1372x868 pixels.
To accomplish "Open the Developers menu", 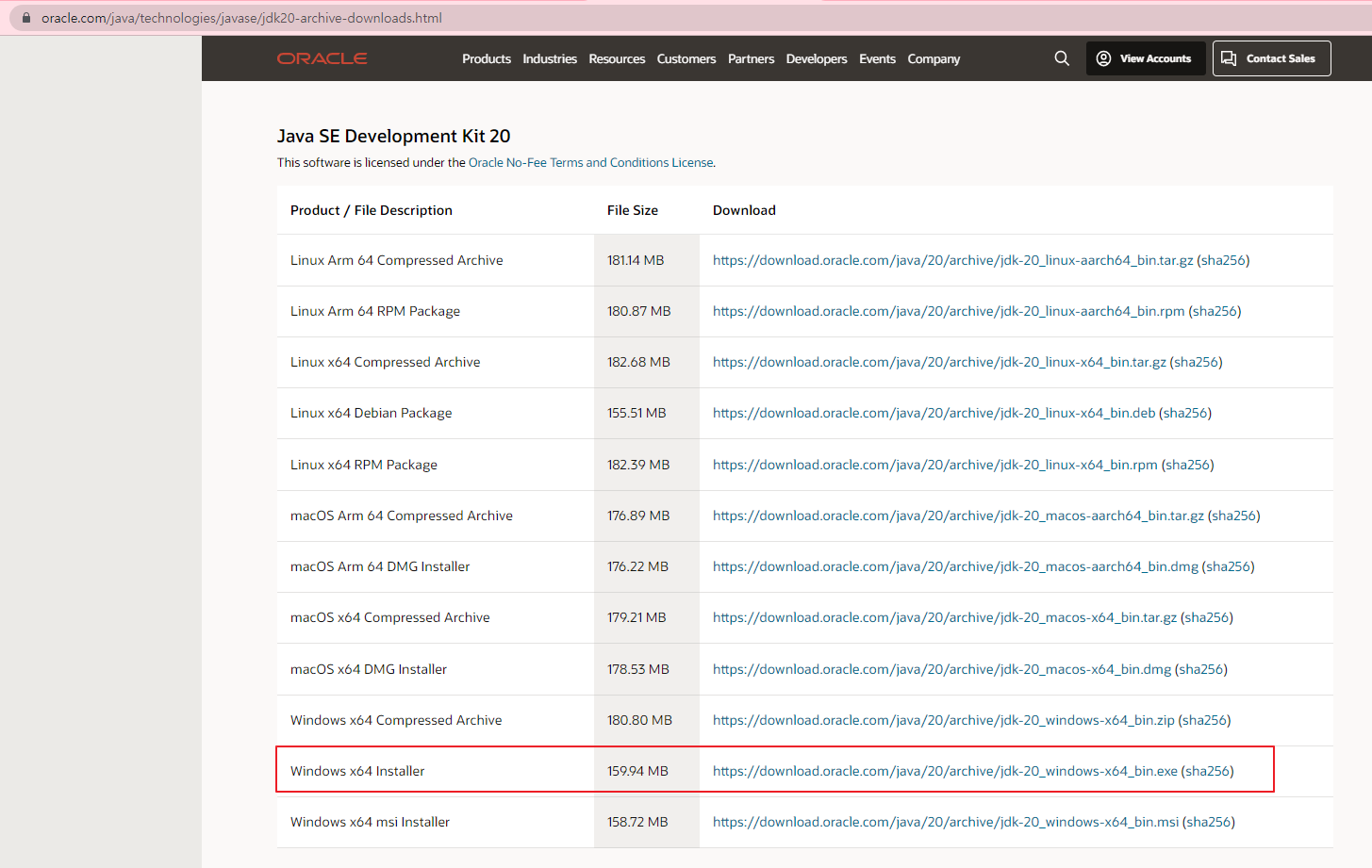I will point(817,58).
